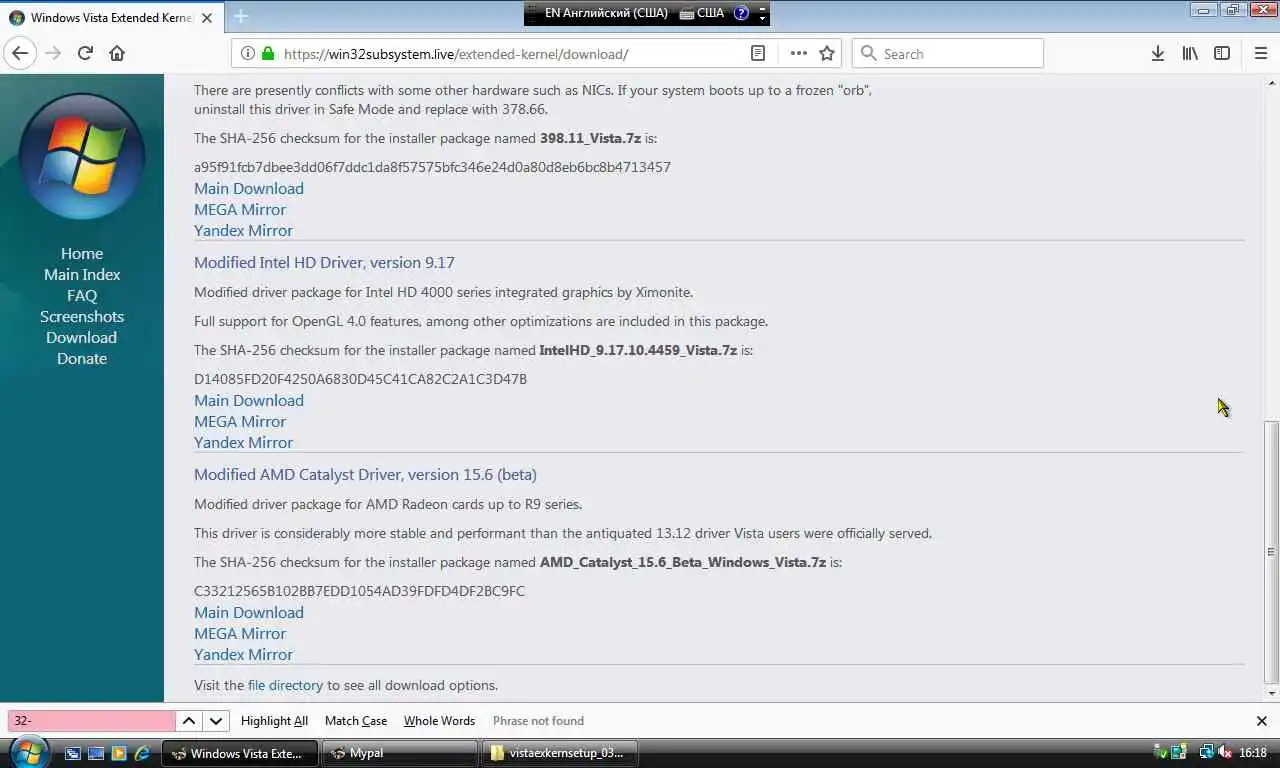The image size is (1280, 768).
Task: Click the forward navigation arrow
Action: (53, 54)
